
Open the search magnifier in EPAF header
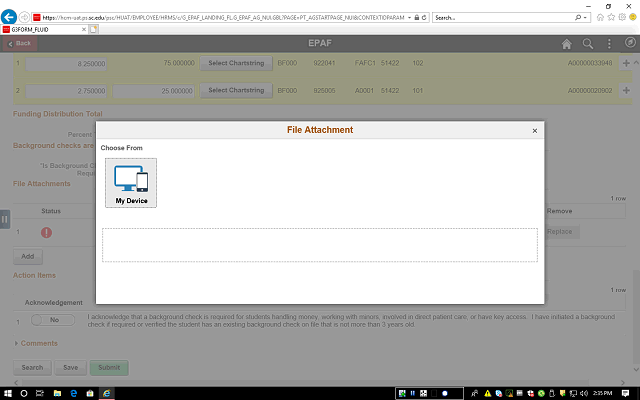point(588,44)
